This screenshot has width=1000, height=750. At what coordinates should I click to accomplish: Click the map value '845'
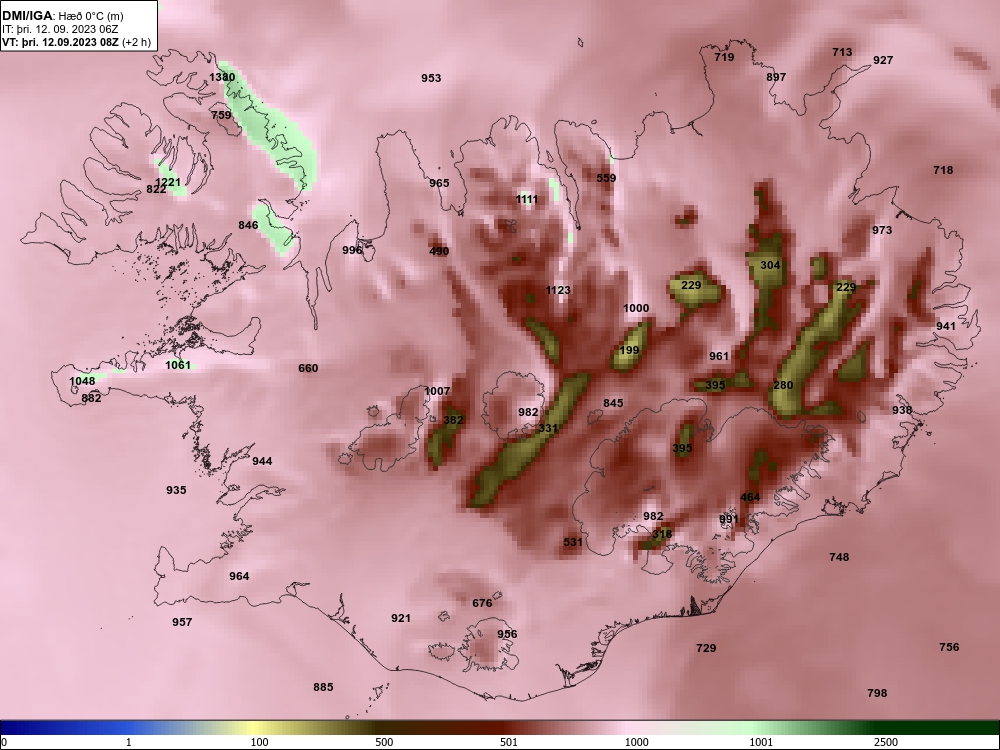coord(613,402)
